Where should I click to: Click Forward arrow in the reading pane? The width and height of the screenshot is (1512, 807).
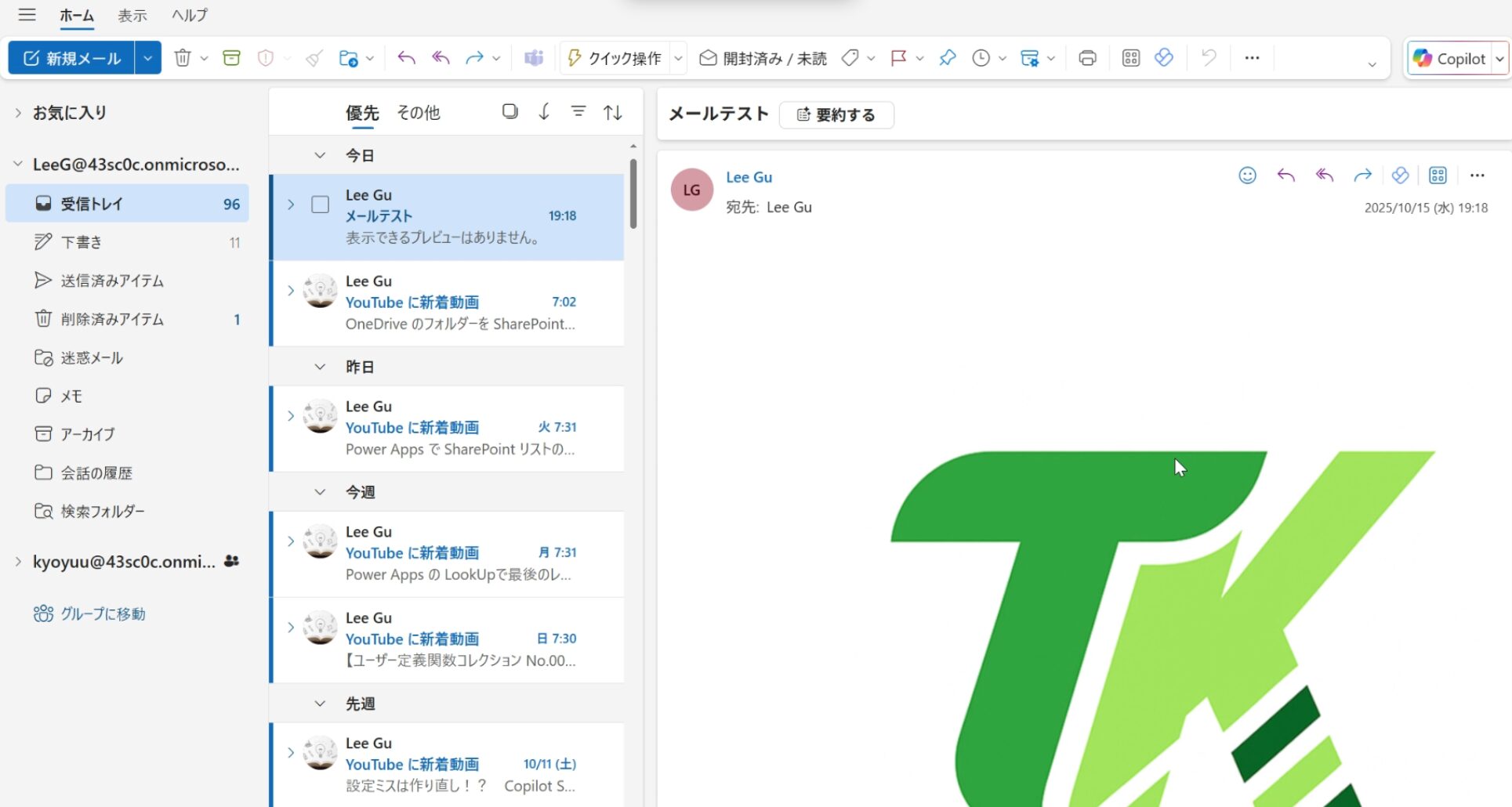[x=1362, y=176]
